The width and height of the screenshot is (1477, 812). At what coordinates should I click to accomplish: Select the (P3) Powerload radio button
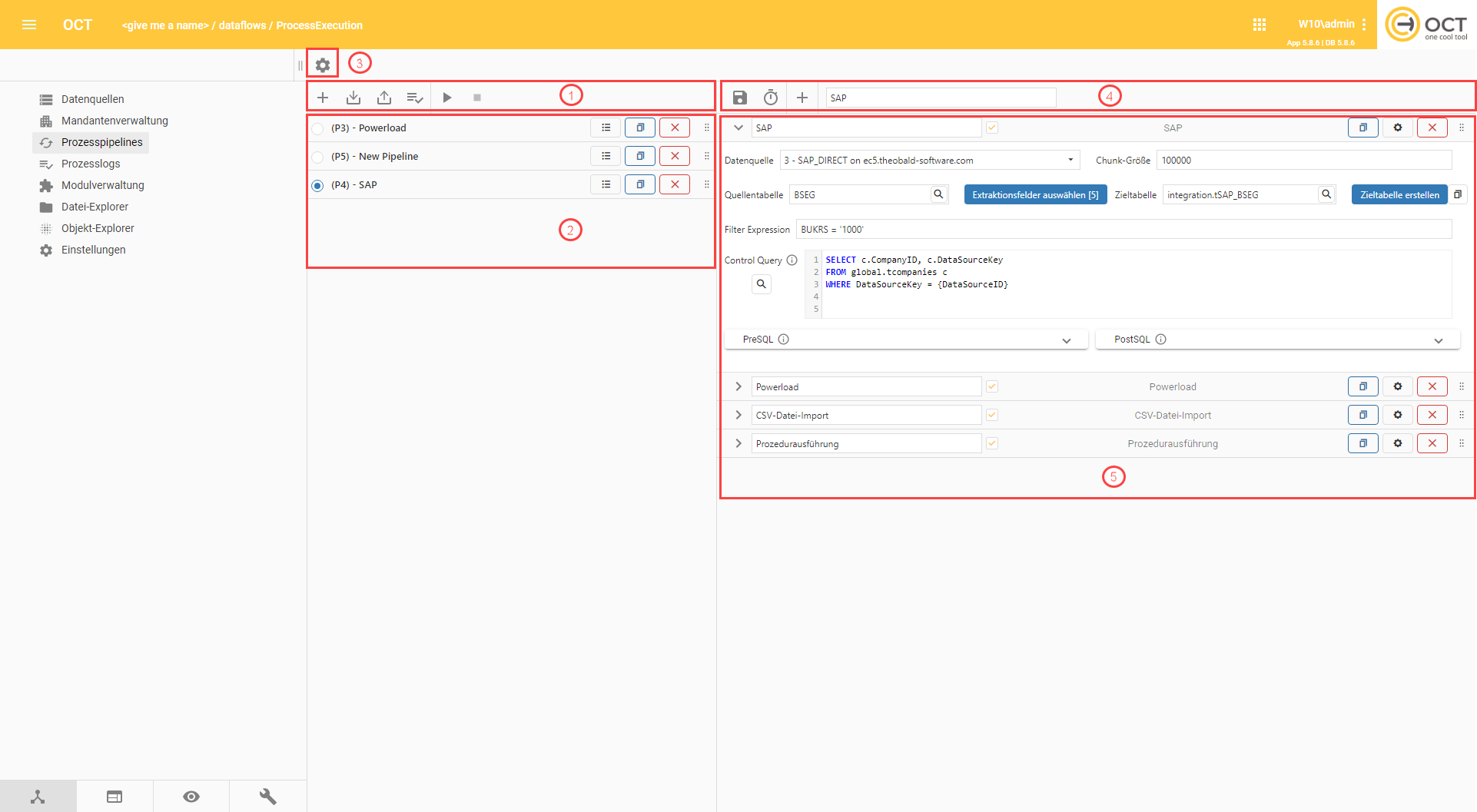tap(317, 128)
